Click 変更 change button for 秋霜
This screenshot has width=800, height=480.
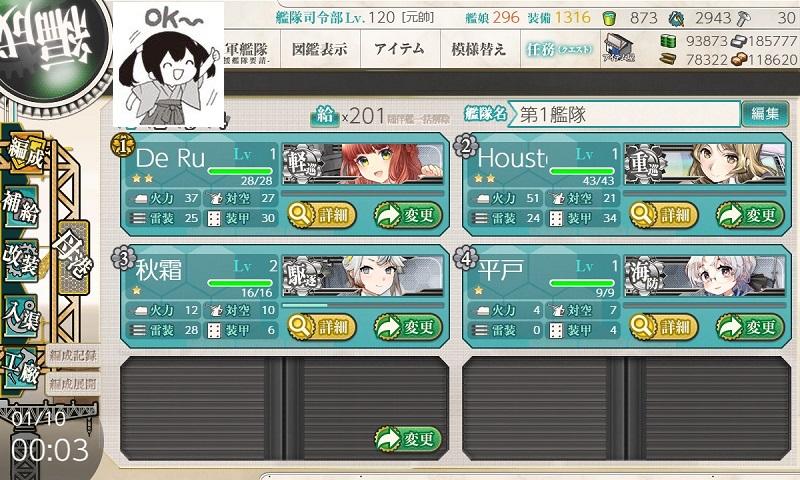[x=408, y=327]
